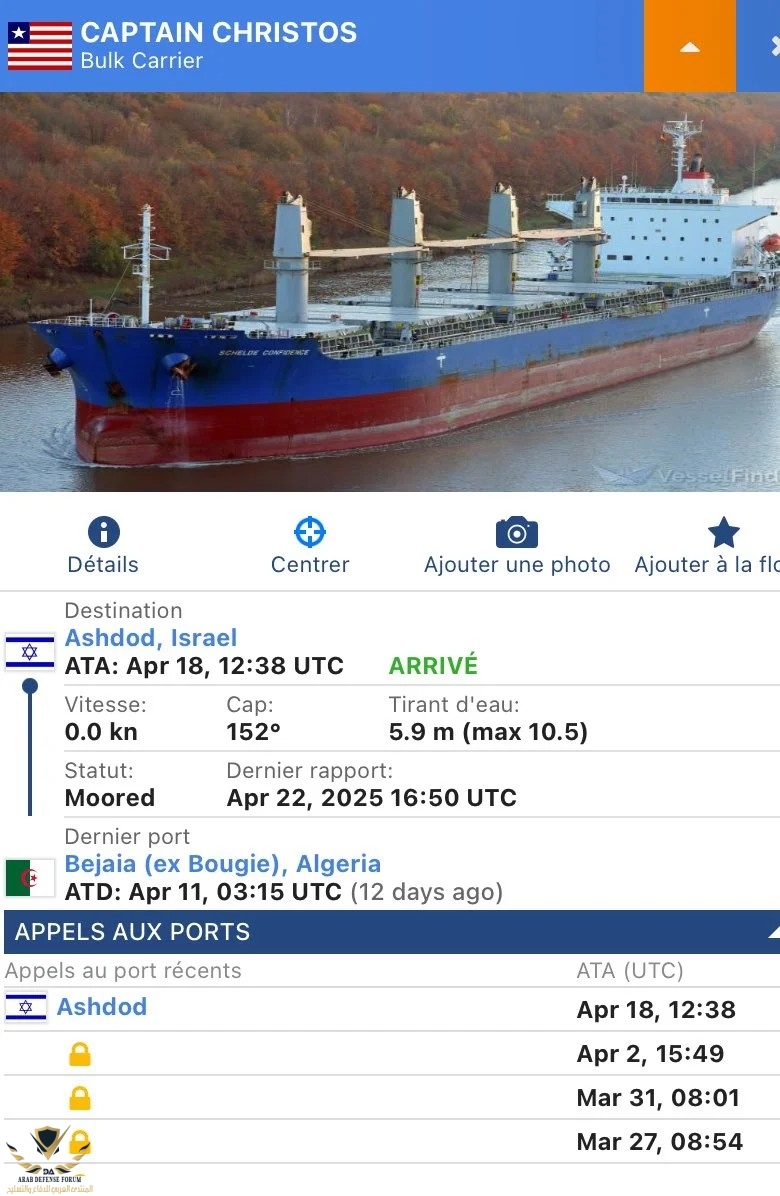The image size is (780, 1196).
Task: Open the Détails info icon
Action: tap(104, 532)
